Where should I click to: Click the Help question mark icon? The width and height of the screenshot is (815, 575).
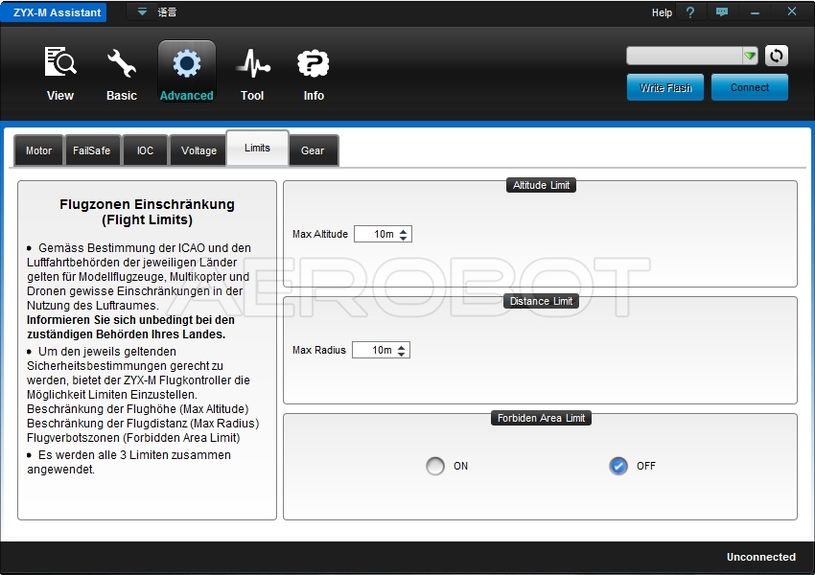690,13
